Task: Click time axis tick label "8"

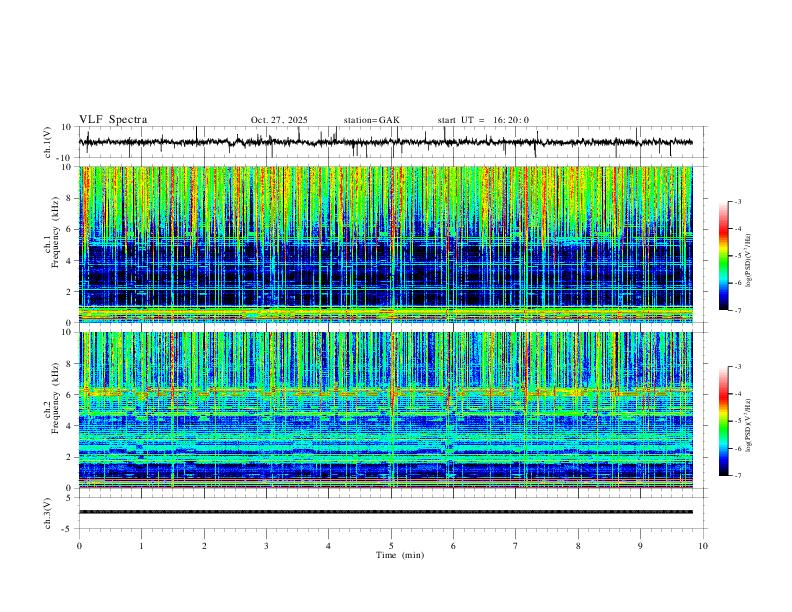Action: point(578,546)
